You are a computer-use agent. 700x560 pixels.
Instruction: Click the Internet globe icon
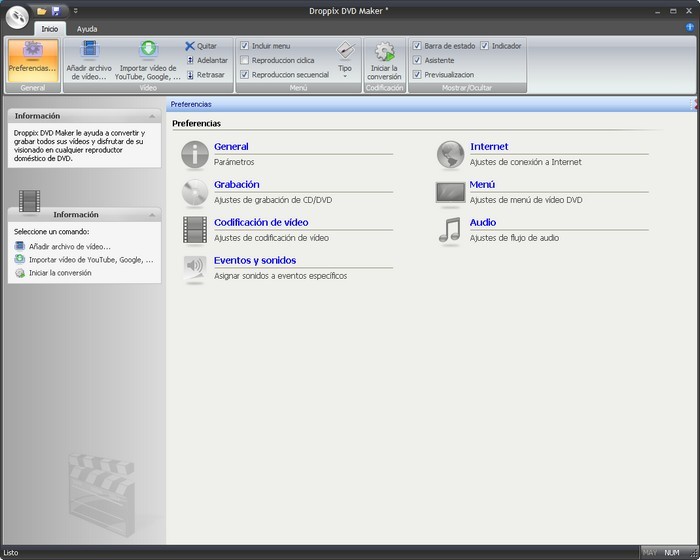(x=450, y=155)
